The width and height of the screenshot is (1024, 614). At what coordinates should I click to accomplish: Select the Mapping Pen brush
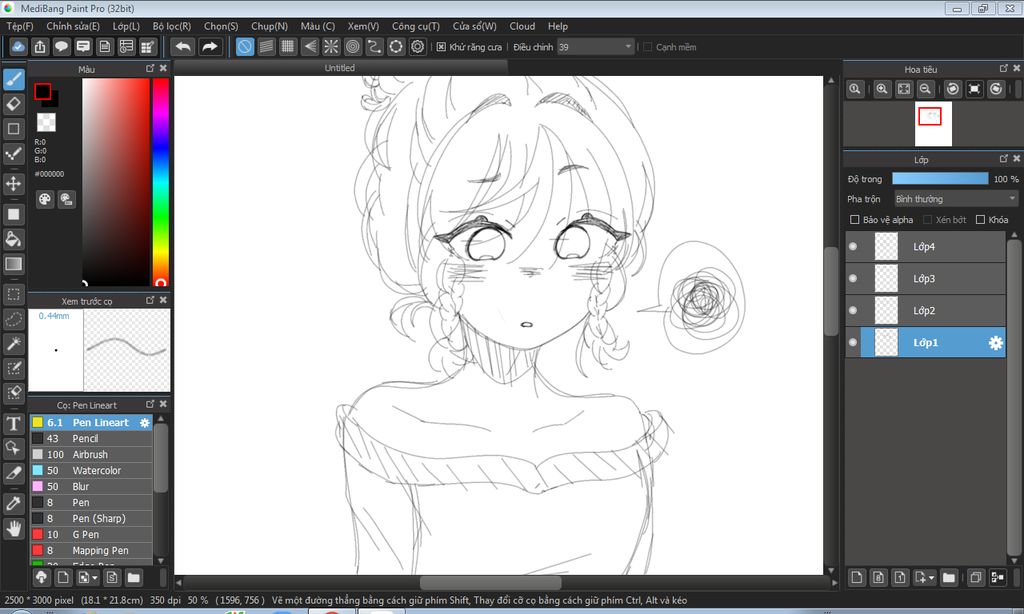point(91,551)
